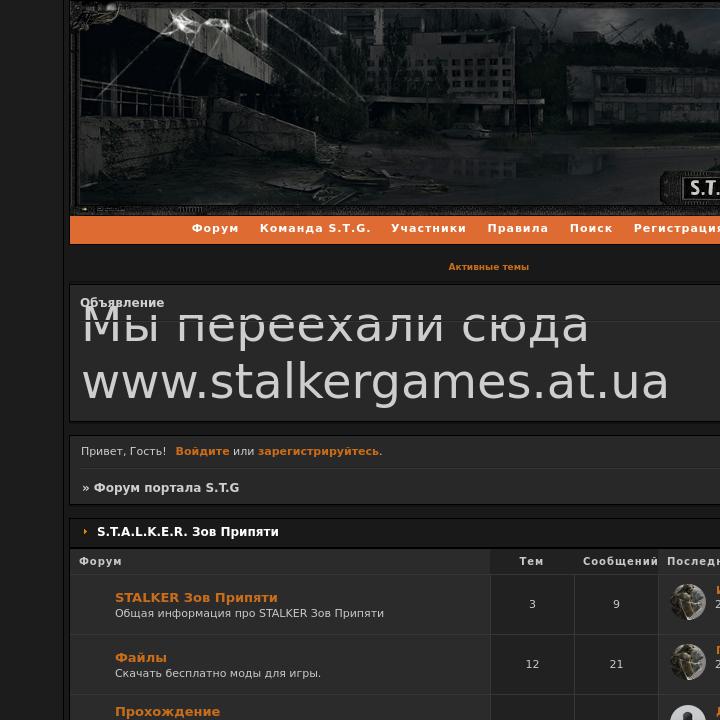Click the site header banner image
Image resolution: width=720 pixels, height=720 pixels.
395,107
